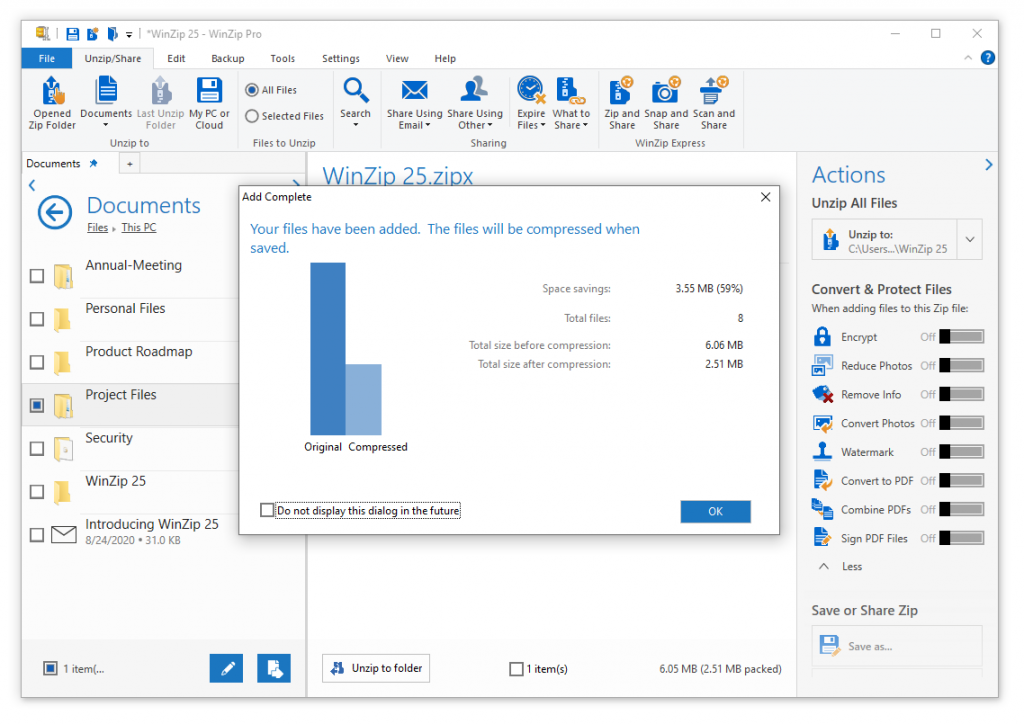The height and width of the screenshot is (724, 1024).
Task: Open the Unzip to destination dropdown
Action: point(969,239)
